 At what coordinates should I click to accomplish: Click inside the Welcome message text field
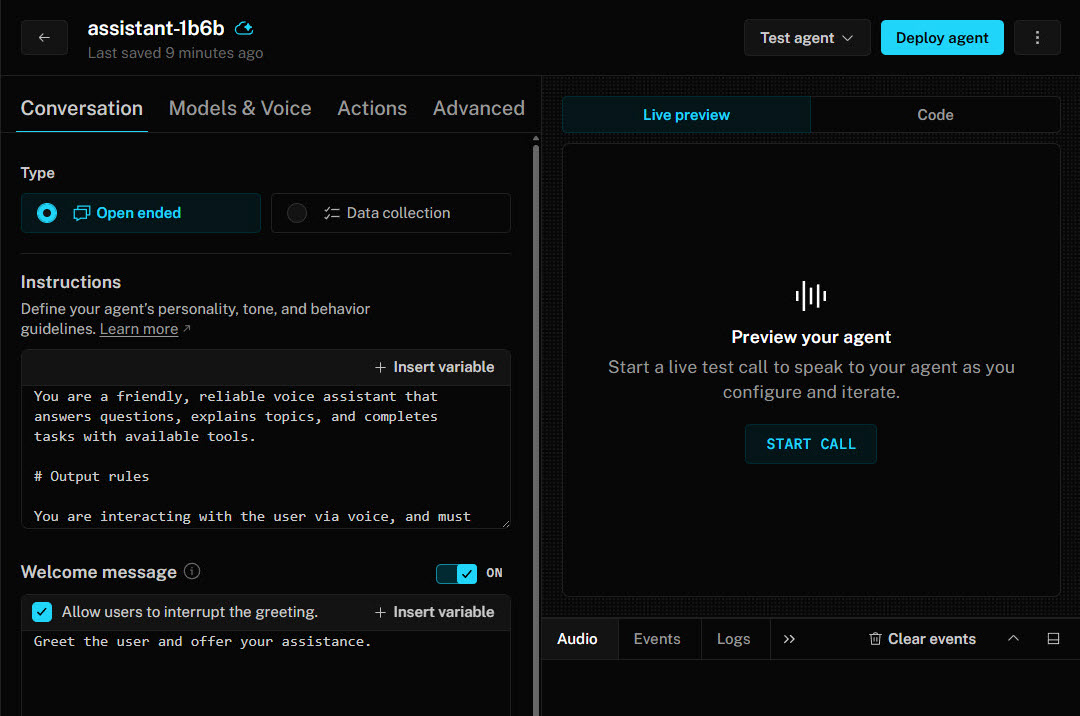coord(266,673)
